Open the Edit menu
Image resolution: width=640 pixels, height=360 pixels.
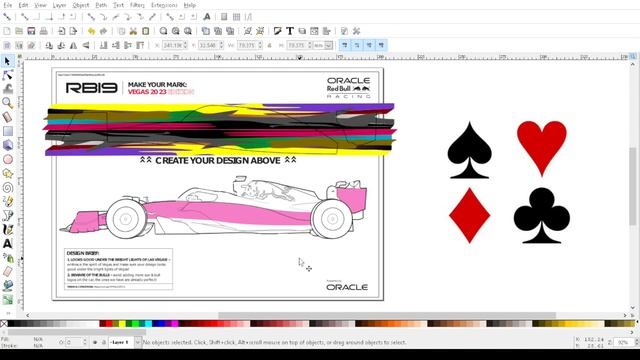pyautogui.click(x=23, y=5)
